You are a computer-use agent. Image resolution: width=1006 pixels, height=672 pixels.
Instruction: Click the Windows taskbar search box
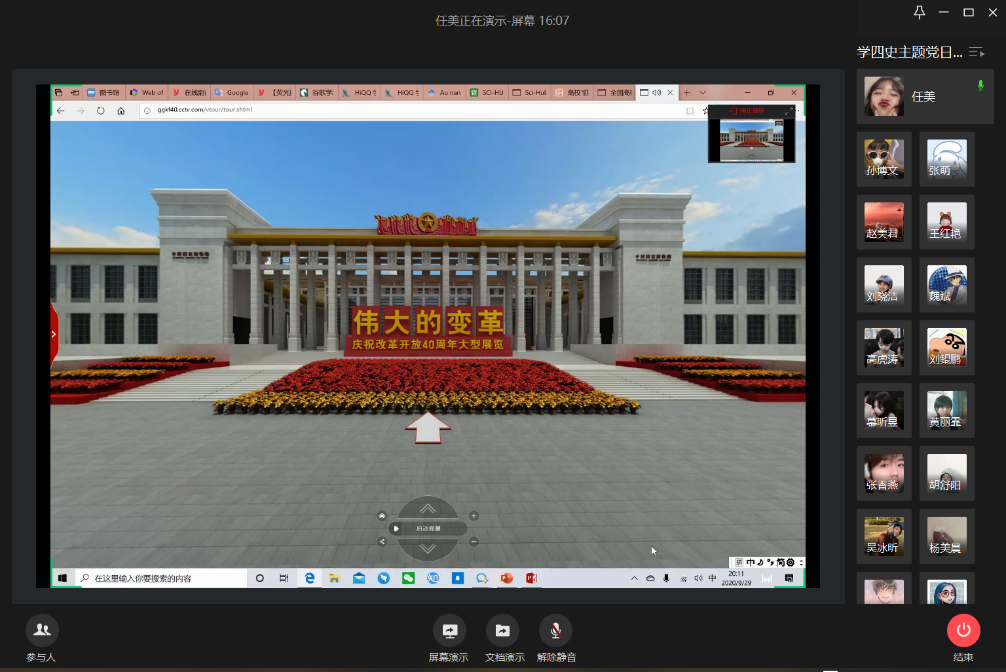(161, 578)
